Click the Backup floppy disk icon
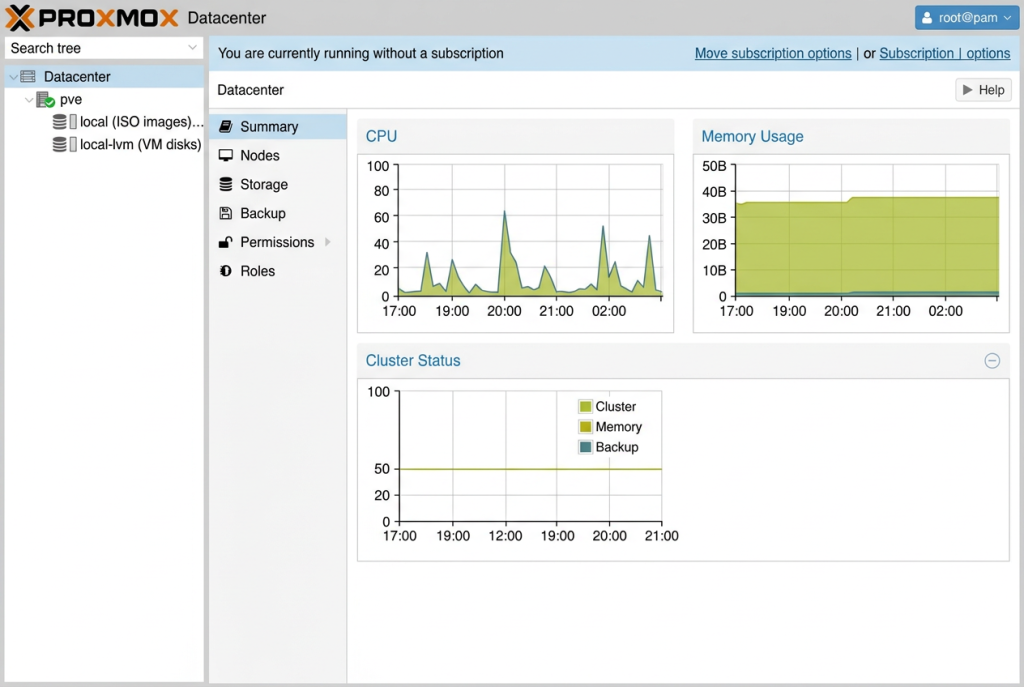The width and height of the screenshot is (1024, 687). click(226, 213)
